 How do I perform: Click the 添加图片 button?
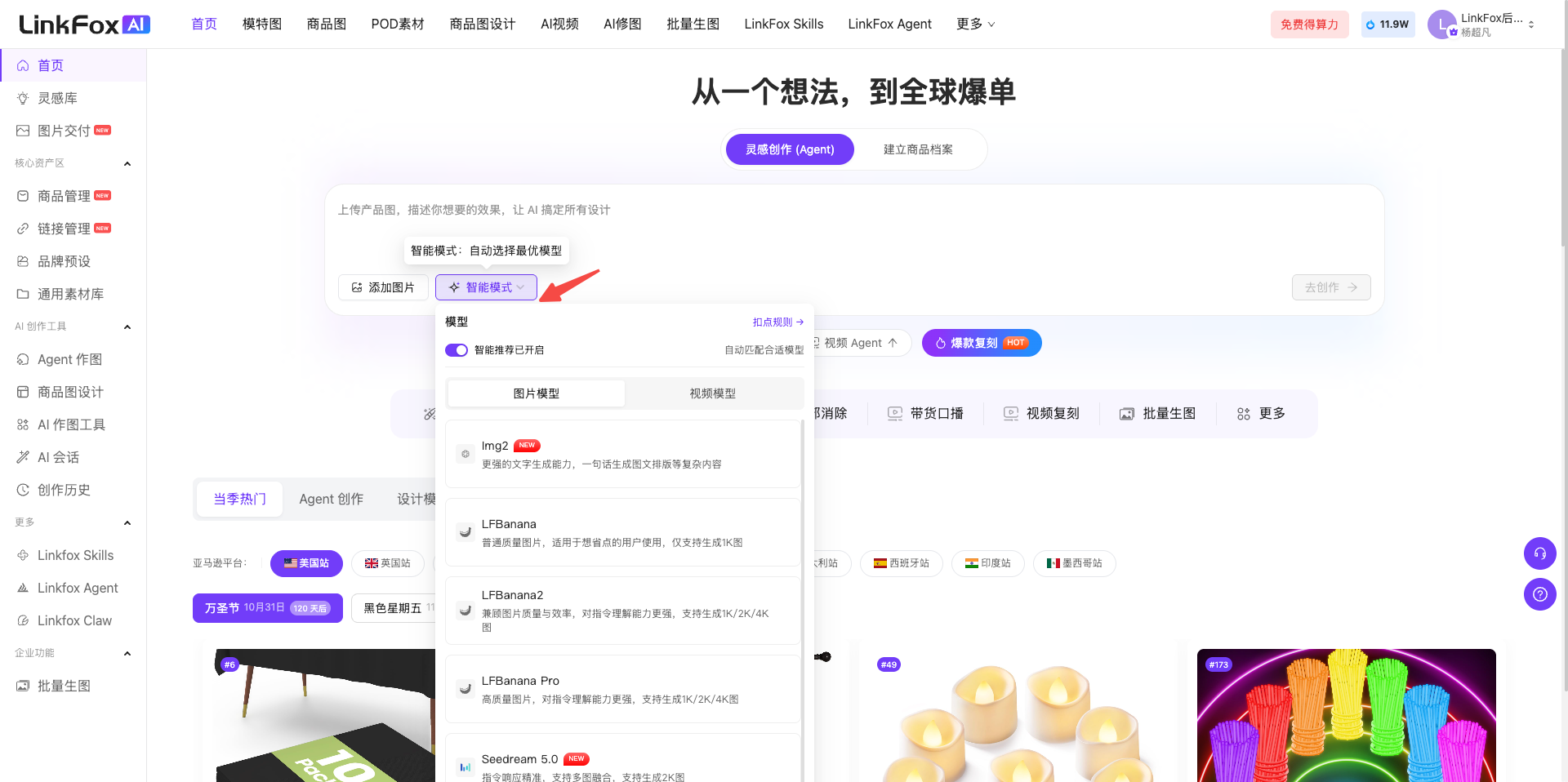(383, 287)
